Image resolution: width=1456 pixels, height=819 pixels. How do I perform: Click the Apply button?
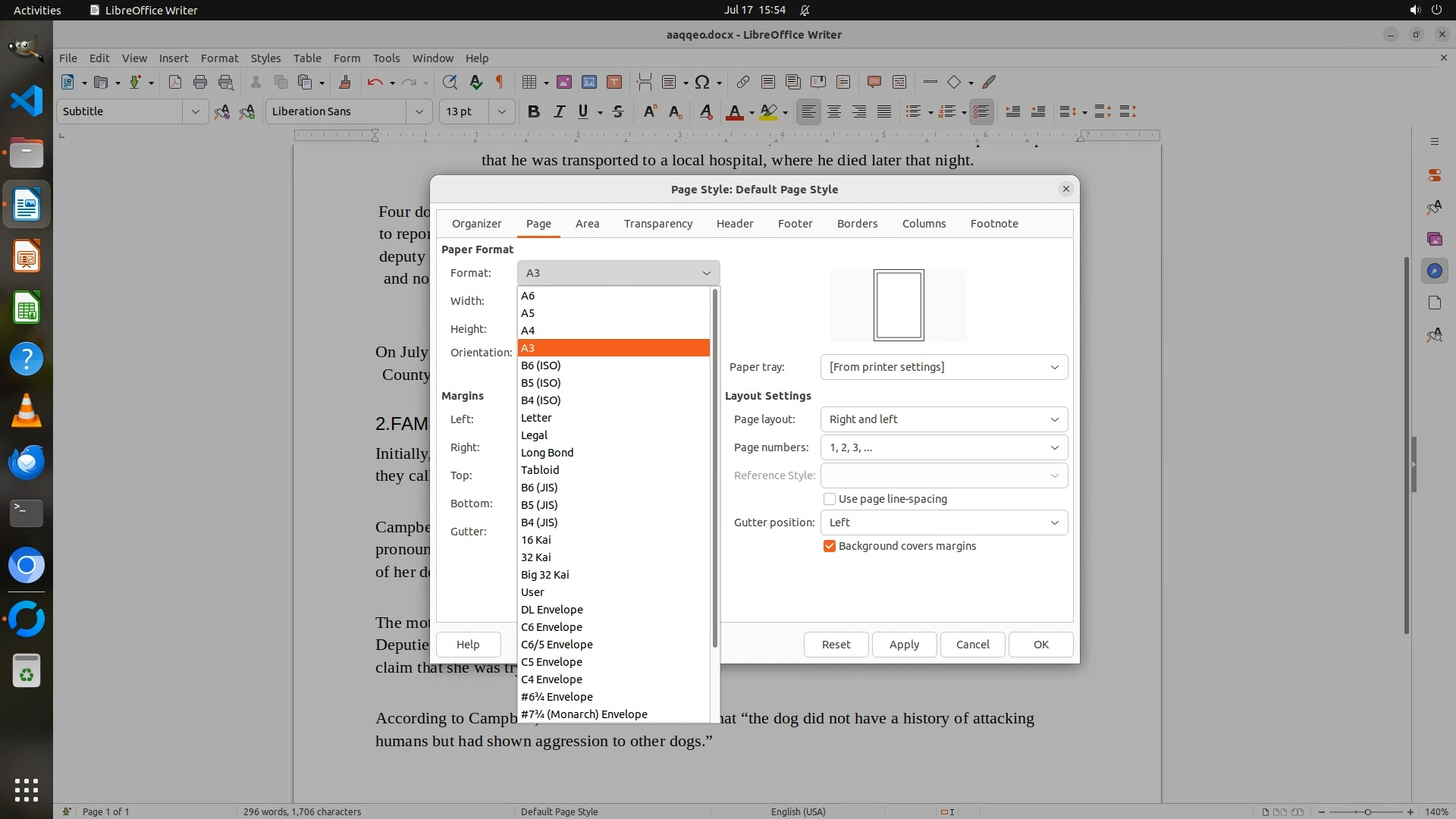pos(904,645)
